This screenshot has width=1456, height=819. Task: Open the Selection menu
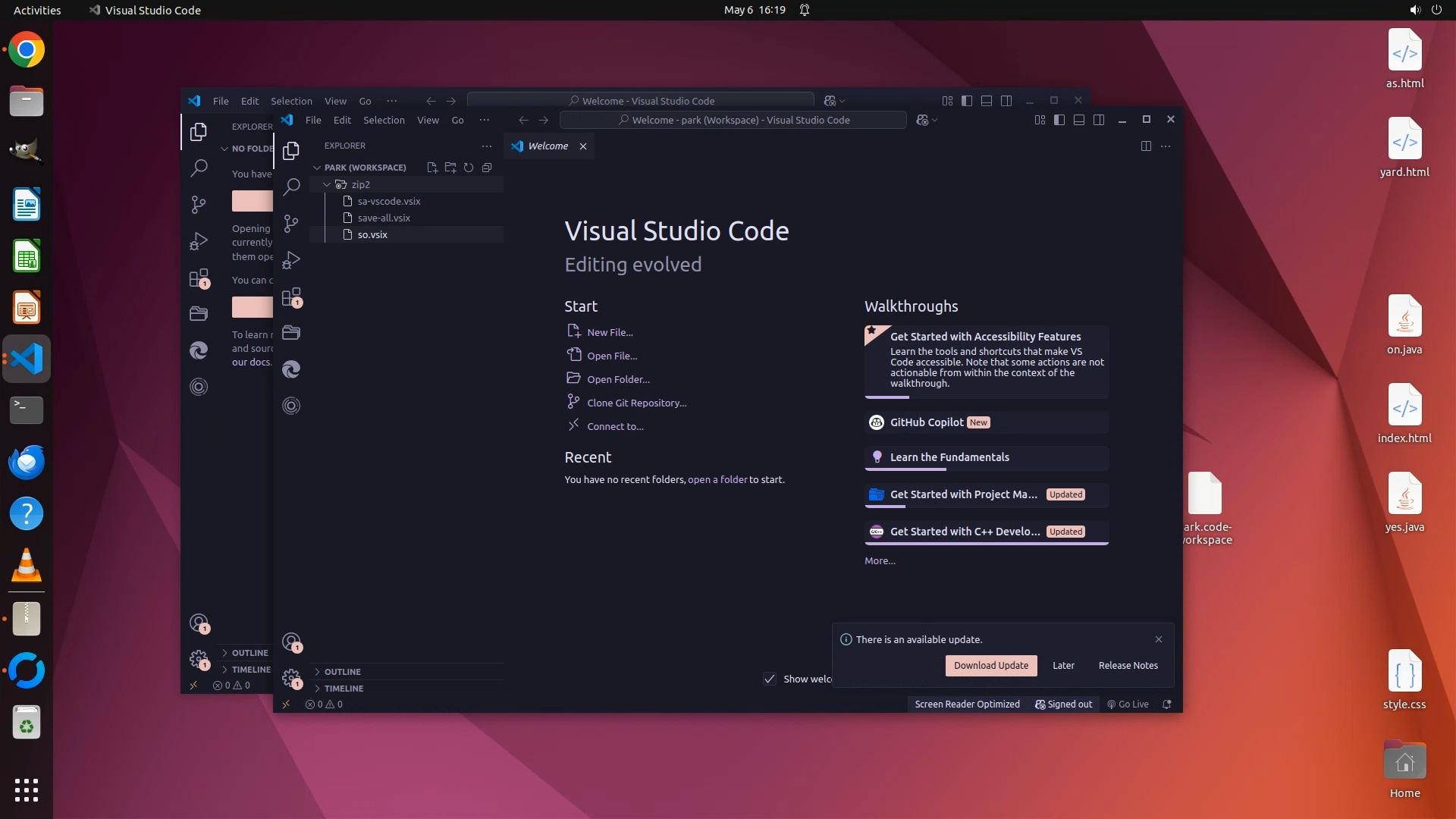[x=384, y=120]
